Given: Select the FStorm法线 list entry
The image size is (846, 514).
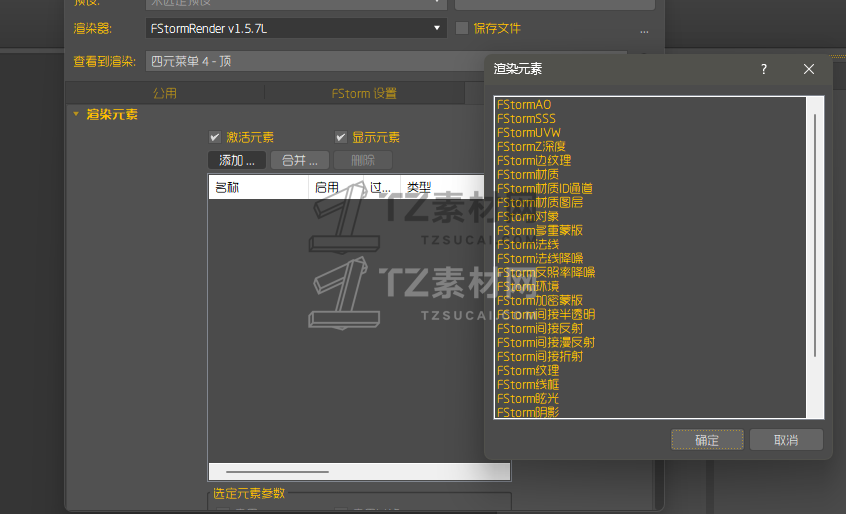Looking at the screenshot, I should (x=528, y=245).
